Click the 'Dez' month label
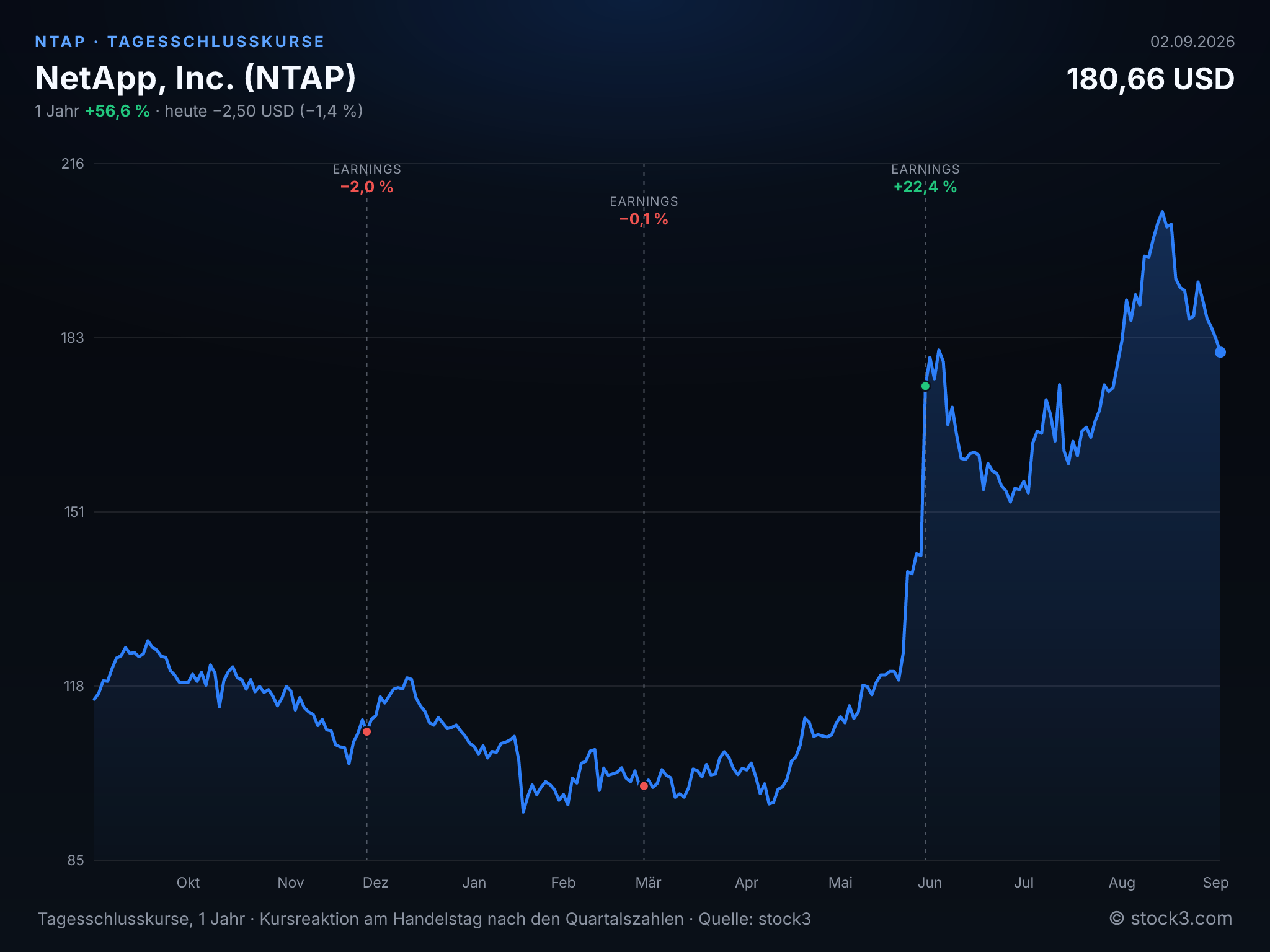The width and height of the screenshot is (1270, 952). 375,883
